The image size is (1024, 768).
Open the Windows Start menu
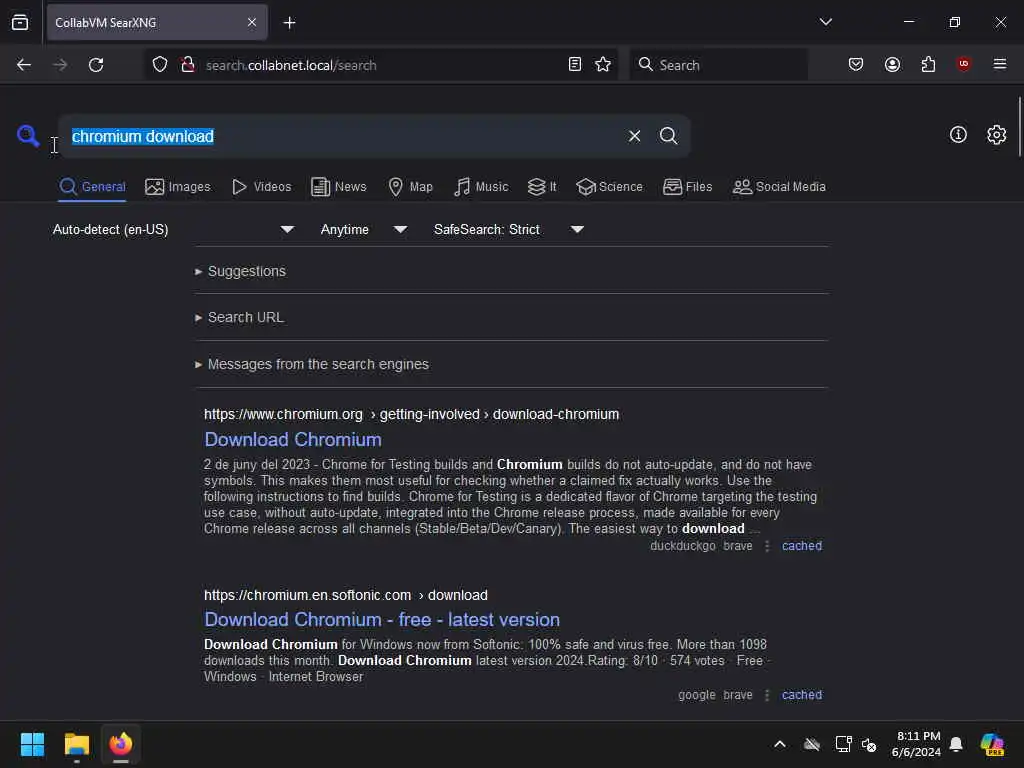click(32, 744)
